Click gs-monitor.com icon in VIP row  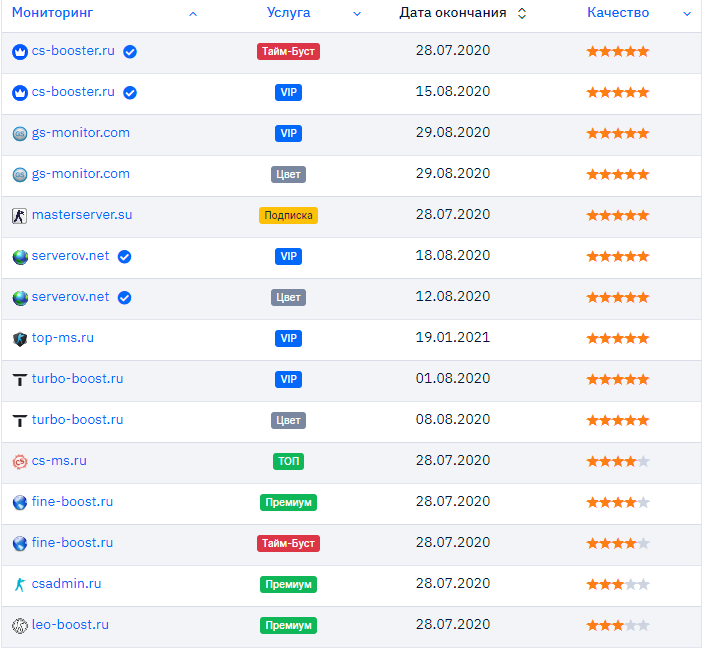click(20, 133)
